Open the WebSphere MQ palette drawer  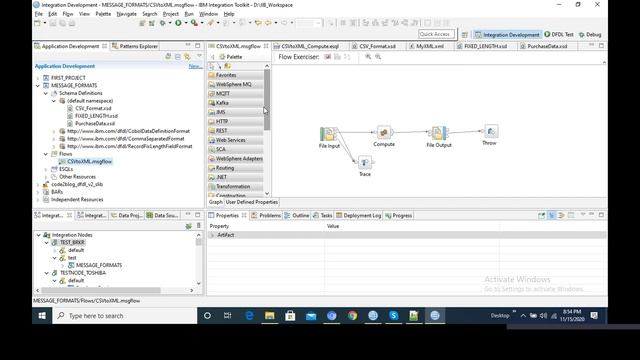click(x=236, y=84)
